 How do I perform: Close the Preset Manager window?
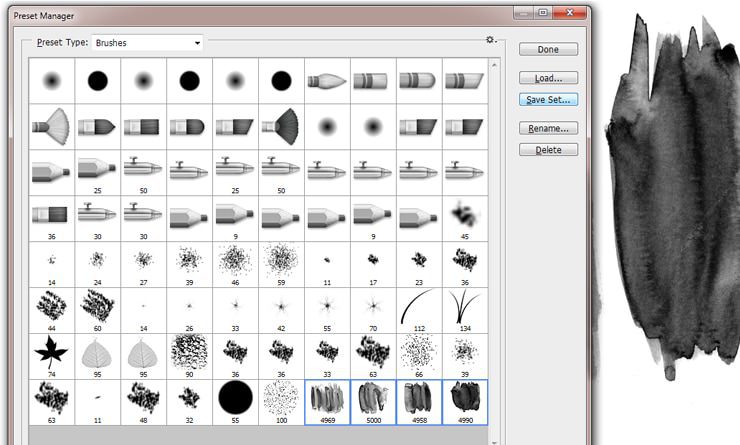[569, 13]
